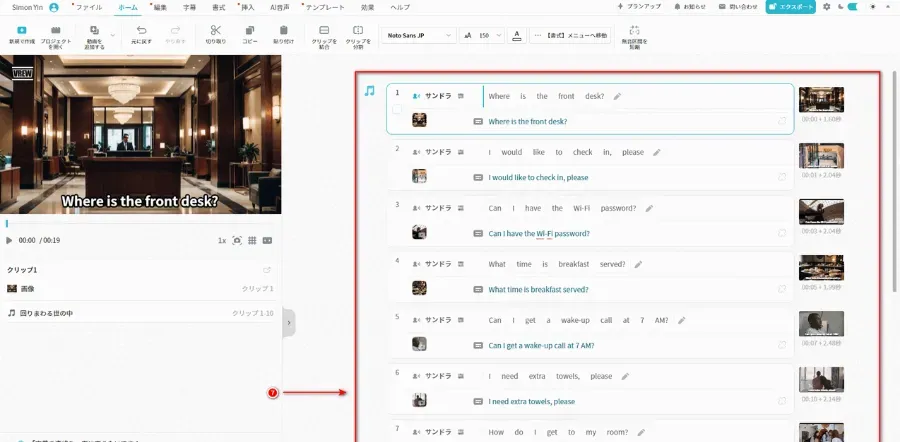Open the ファイル menu
The height and width of the screenshot is (442, 900).
click(x=89, y=7)
